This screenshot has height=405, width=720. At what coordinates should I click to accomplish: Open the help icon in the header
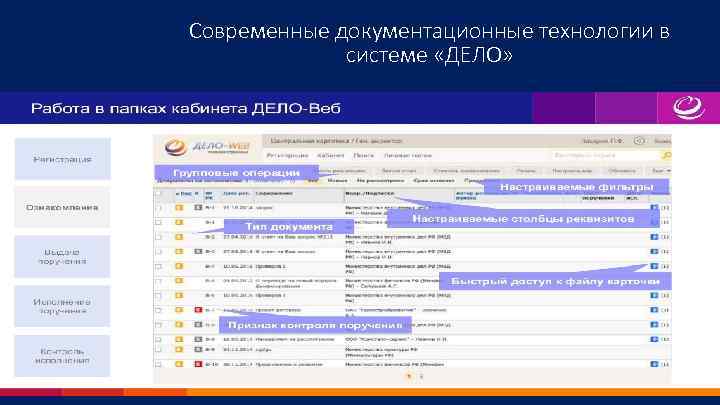click(639, 141)
